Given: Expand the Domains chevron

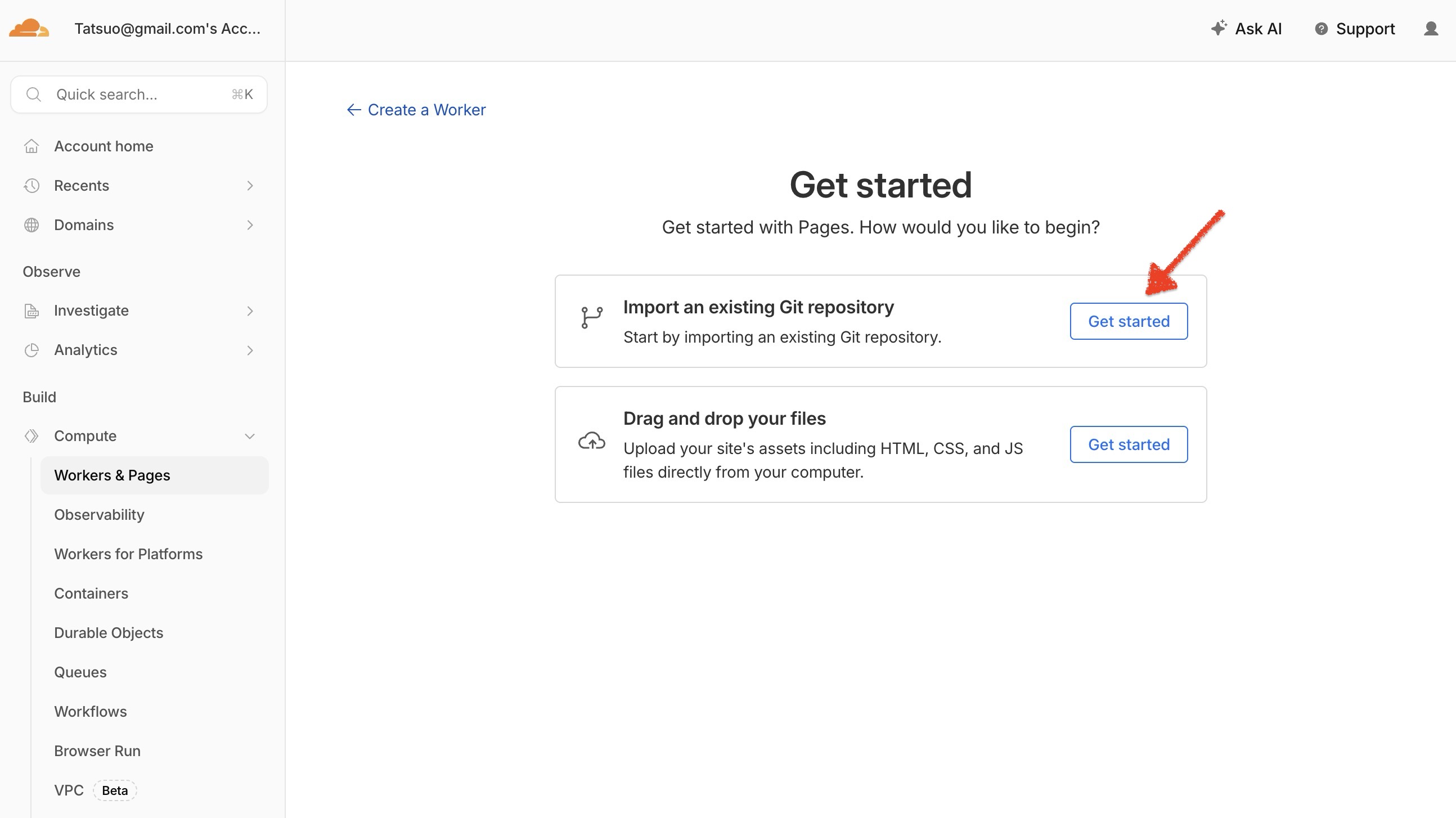Looking at the screenshot, I should click(250, 225).
